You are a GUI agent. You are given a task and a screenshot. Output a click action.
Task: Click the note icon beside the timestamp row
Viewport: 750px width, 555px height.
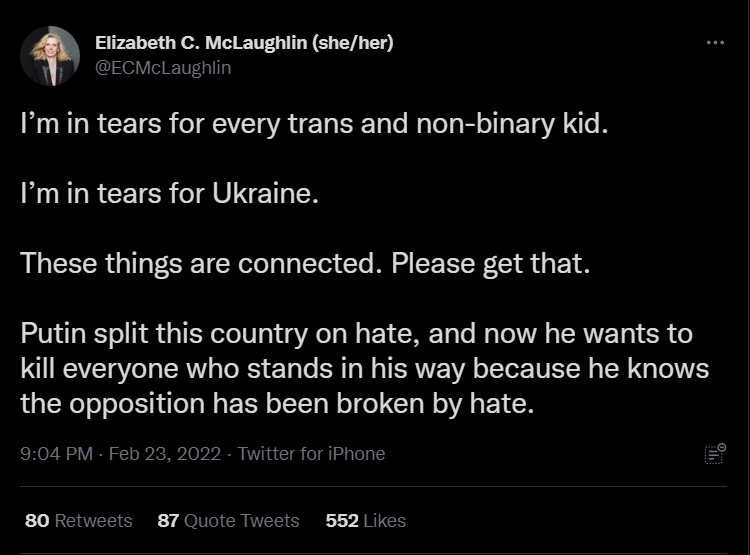(714, 453)
